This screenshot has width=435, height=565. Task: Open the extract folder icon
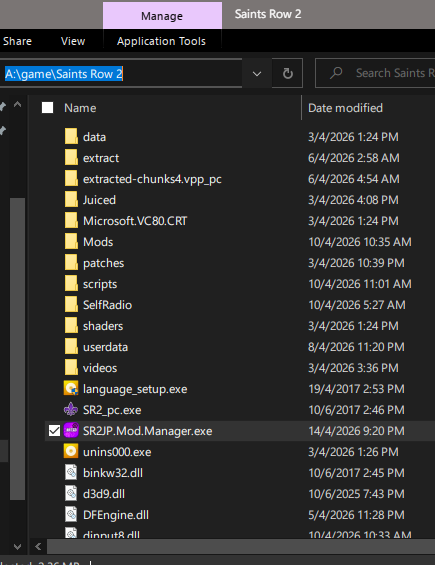pos(71,158)
